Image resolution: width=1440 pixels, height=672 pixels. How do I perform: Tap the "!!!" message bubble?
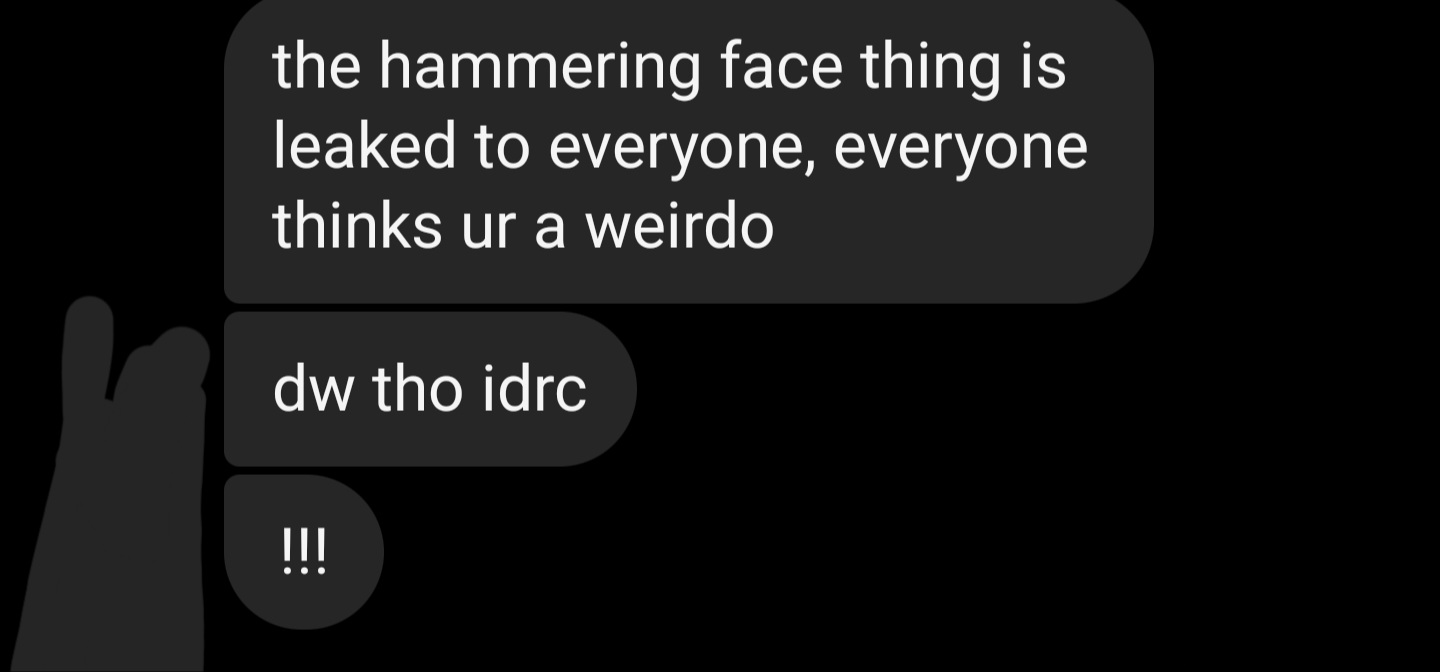click(304, 552)
